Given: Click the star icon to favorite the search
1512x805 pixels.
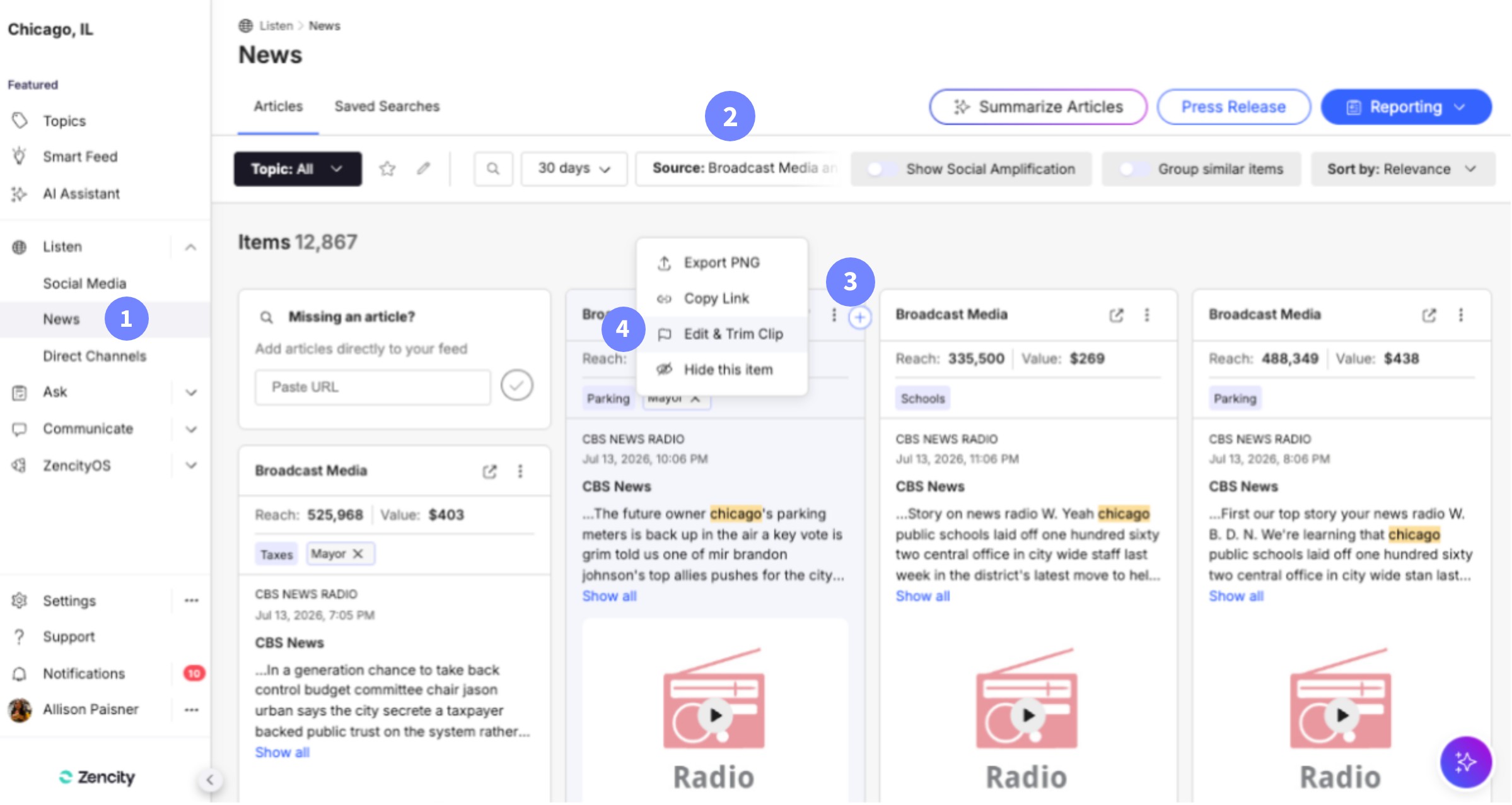Looking at the screenshot, I should point(387,168).
